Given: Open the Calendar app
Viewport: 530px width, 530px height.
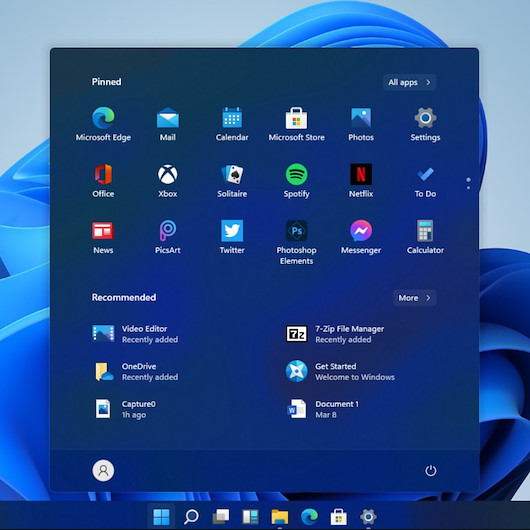Looking at the screenshot, I should [x=232, y=124].
